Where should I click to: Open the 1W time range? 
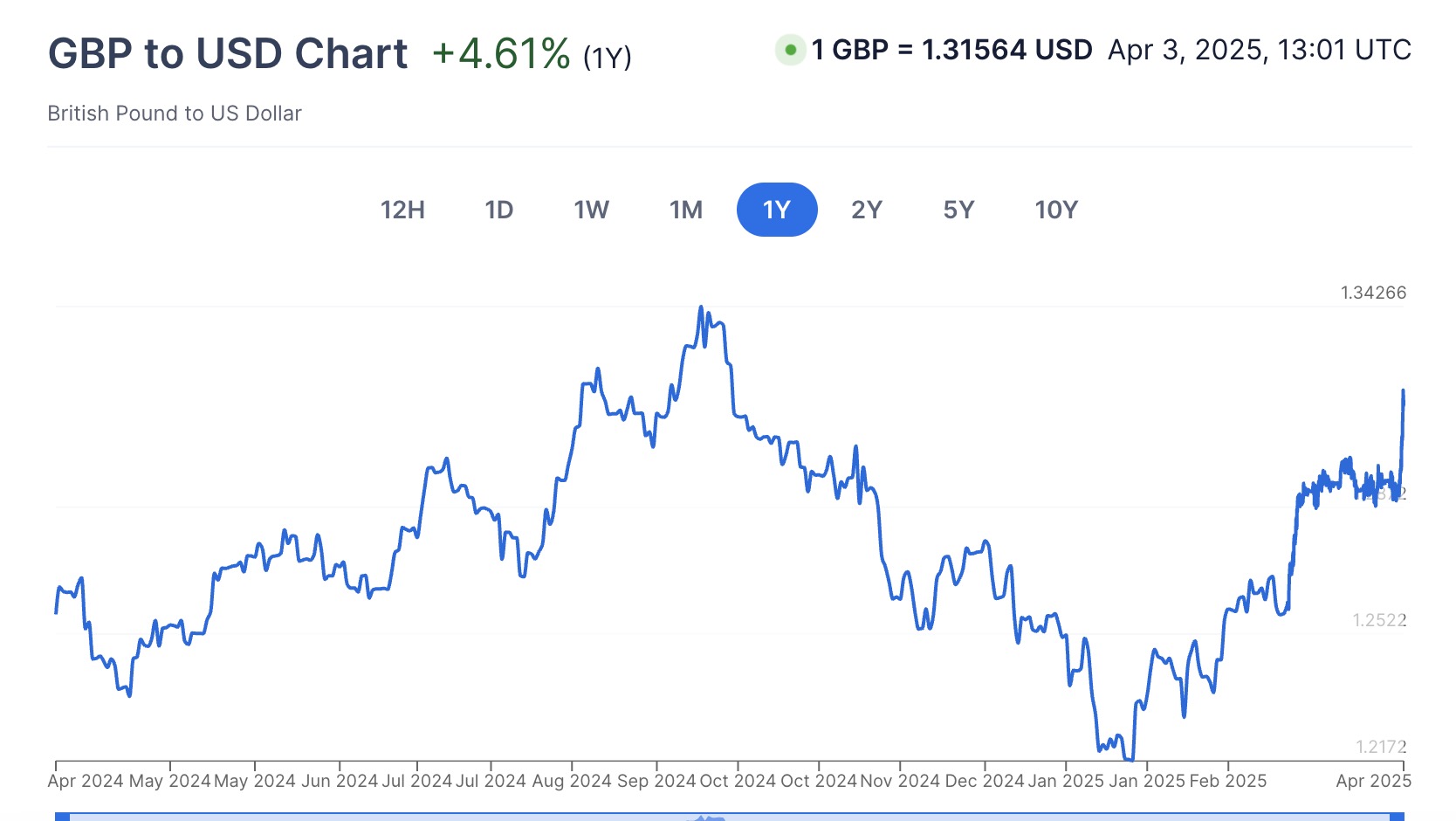(x=592, y=210)
